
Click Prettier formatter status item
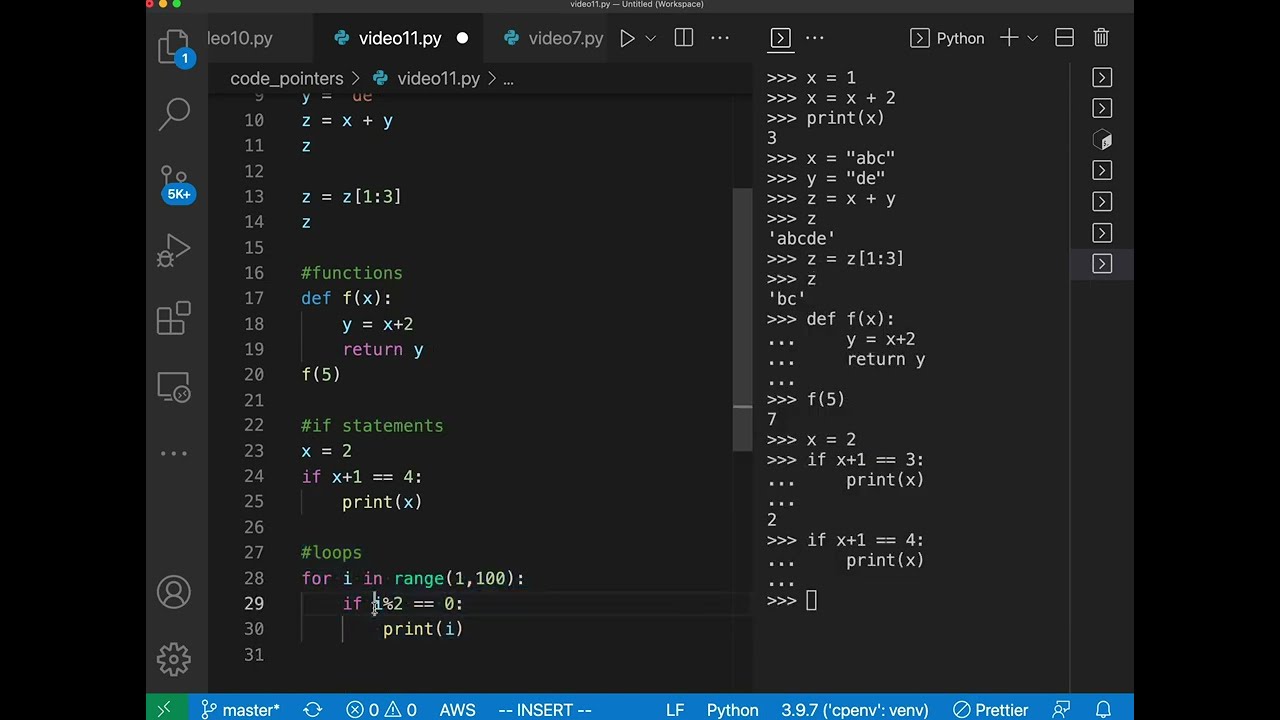991,709
